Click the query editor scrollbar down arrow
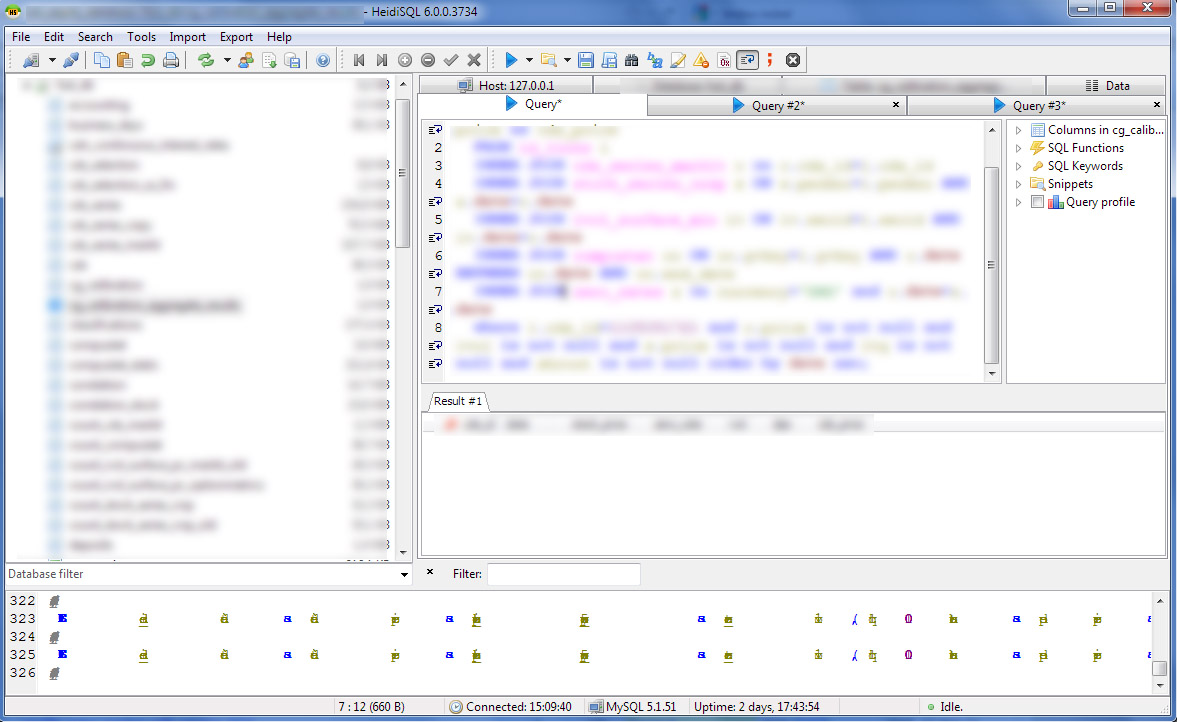 (992, 373)
